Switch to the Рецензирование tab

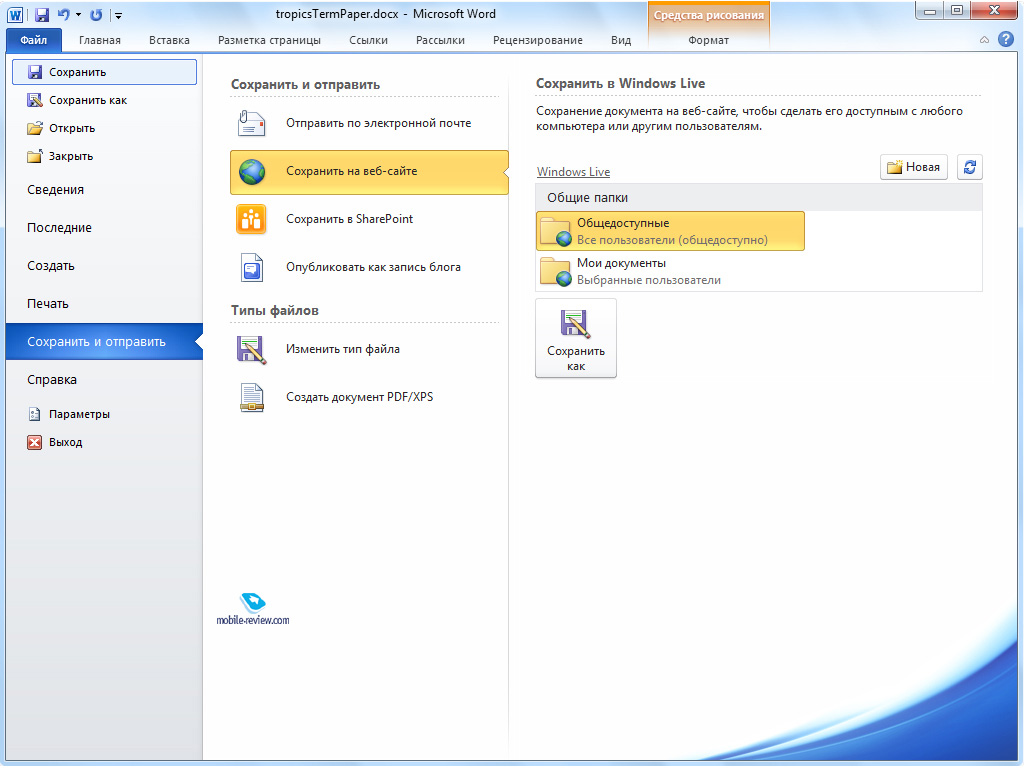[x=537, y=40]
